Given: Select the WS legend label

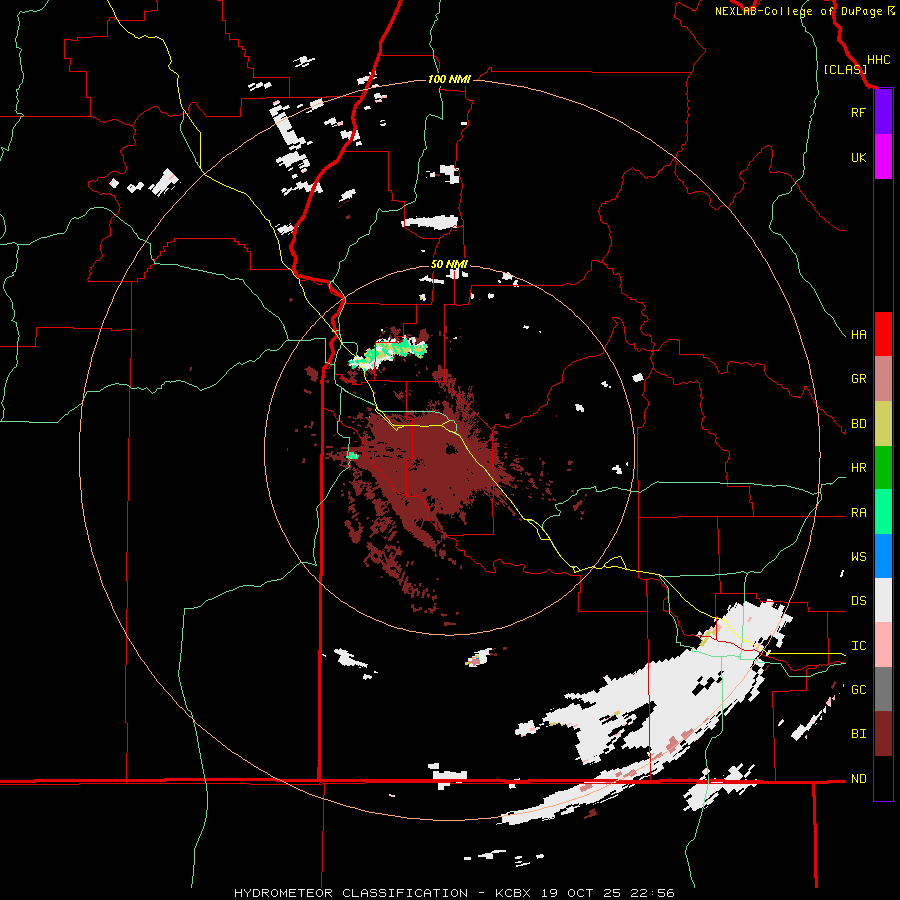Looking at the screenshot, I should (x=858, y=557).
